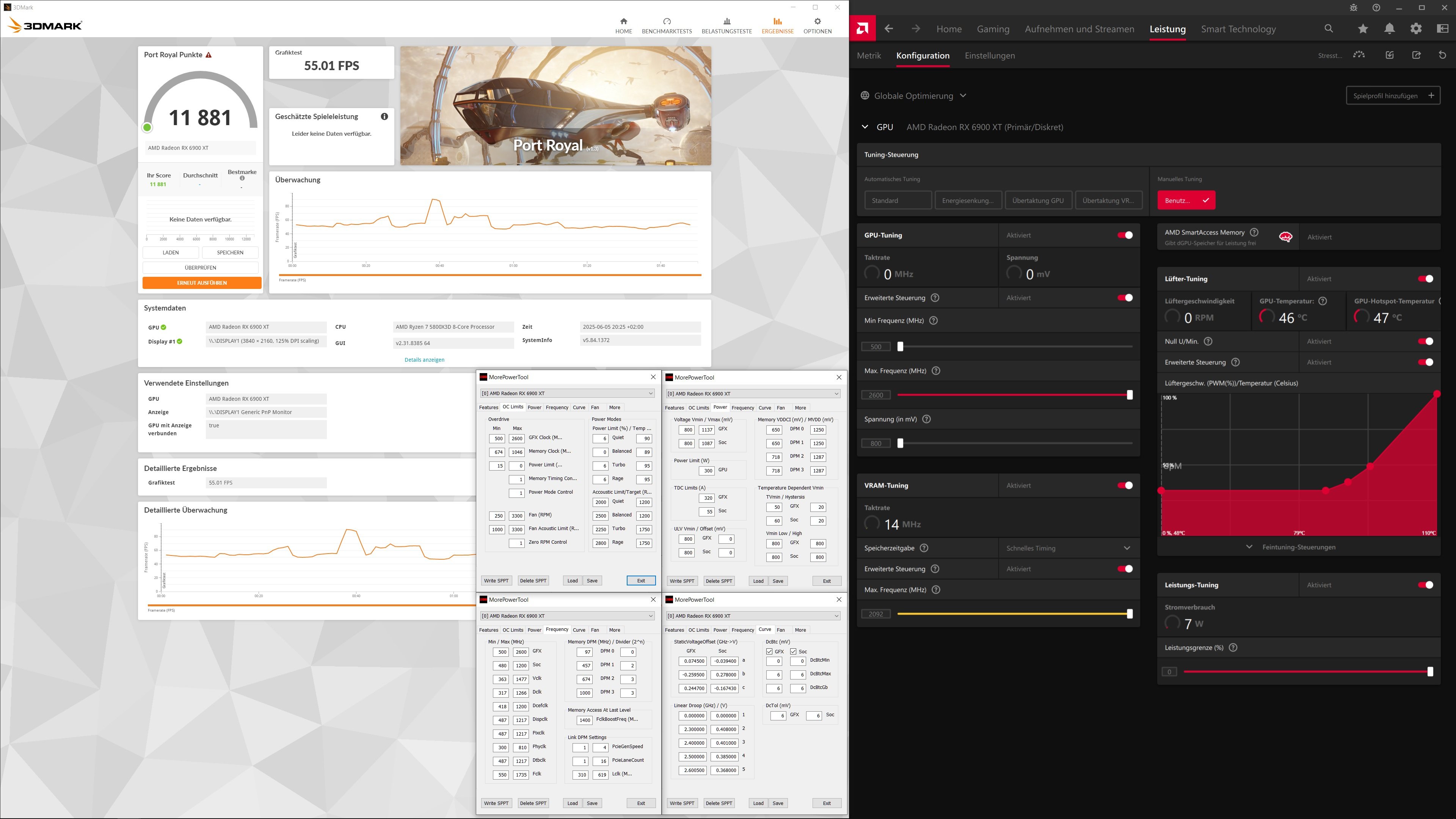The image size is (1456, 819).
Task: Click reset tuning icon in Konfiguration
Action: coord(1442,55)
